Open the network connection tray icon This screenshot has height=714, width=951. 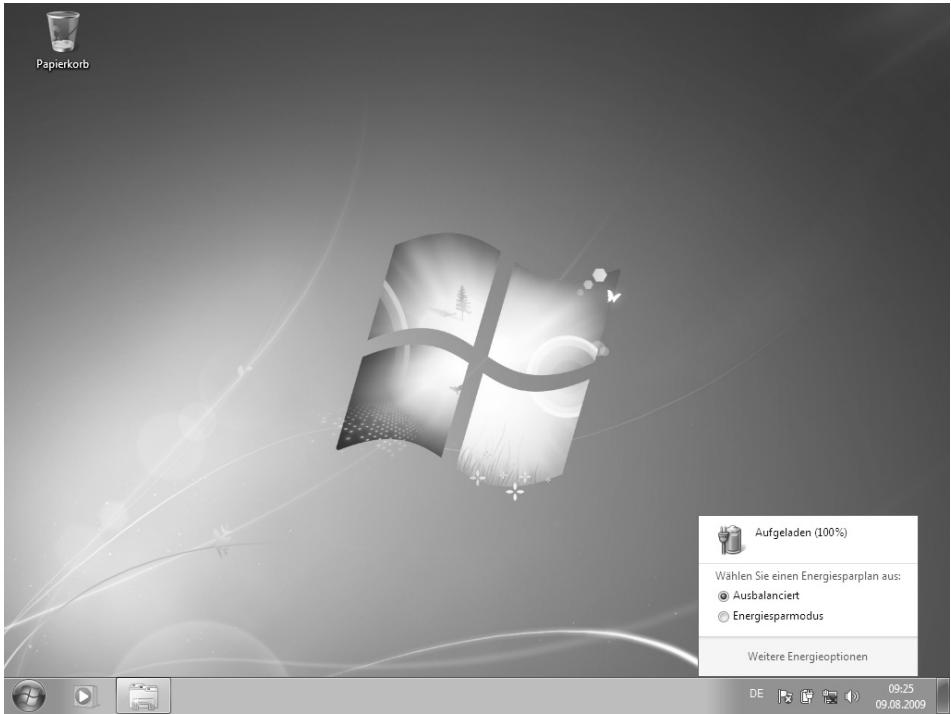click(829, 696)
